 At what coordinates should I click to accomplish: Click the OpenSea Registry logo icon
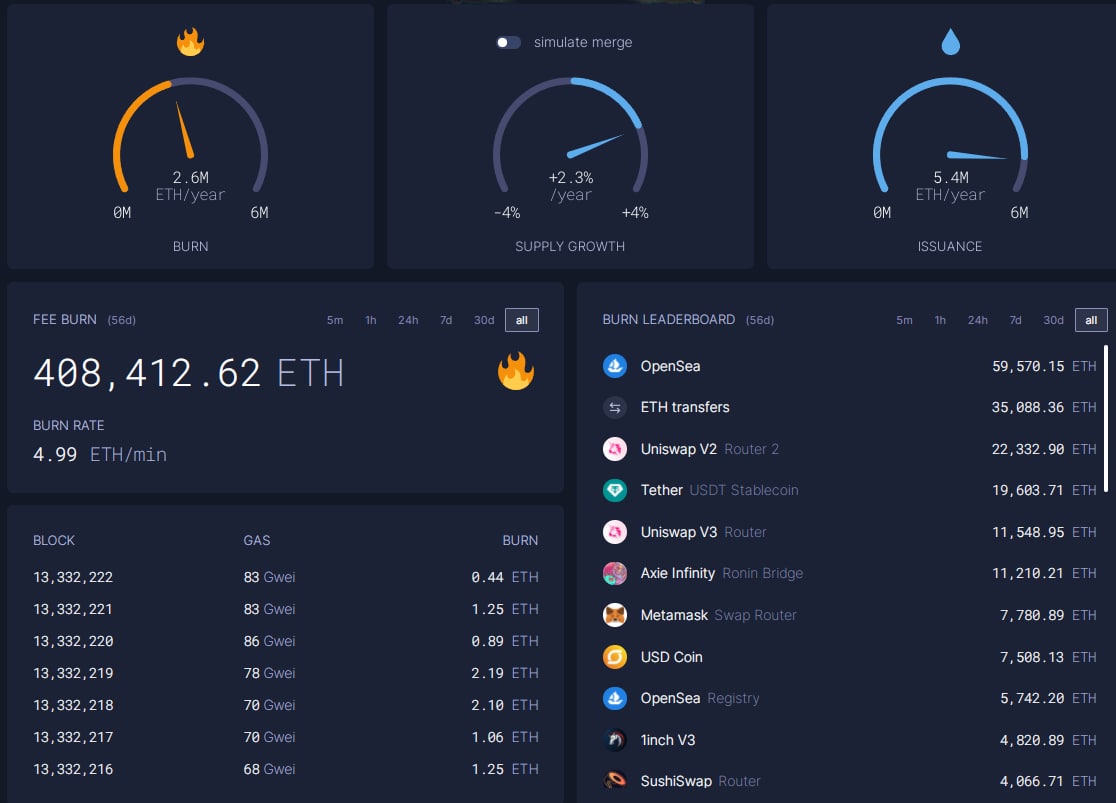[x=615, y=698]
